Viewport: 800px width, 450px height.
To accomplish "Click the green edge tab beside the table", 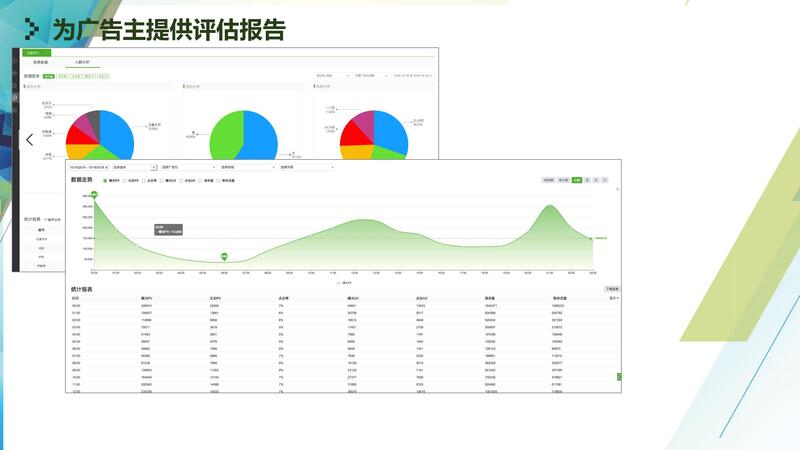I will pos(619,376).
